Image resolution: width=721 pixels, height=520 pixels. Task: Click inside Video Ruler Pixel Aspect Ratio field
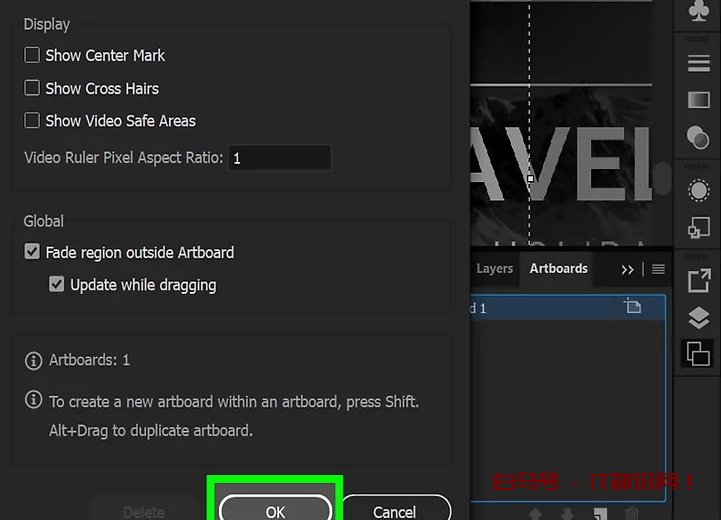pos(279,158)
